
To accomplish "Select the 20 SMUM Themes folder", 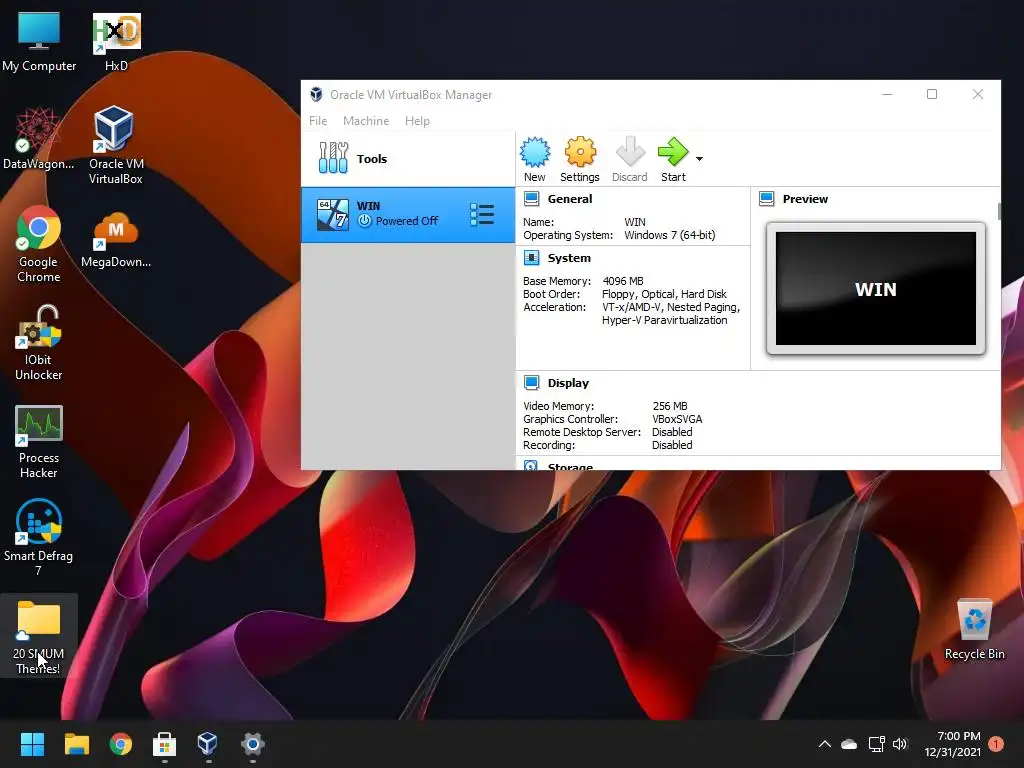I will pyautogui.click(x=39, y=636).
